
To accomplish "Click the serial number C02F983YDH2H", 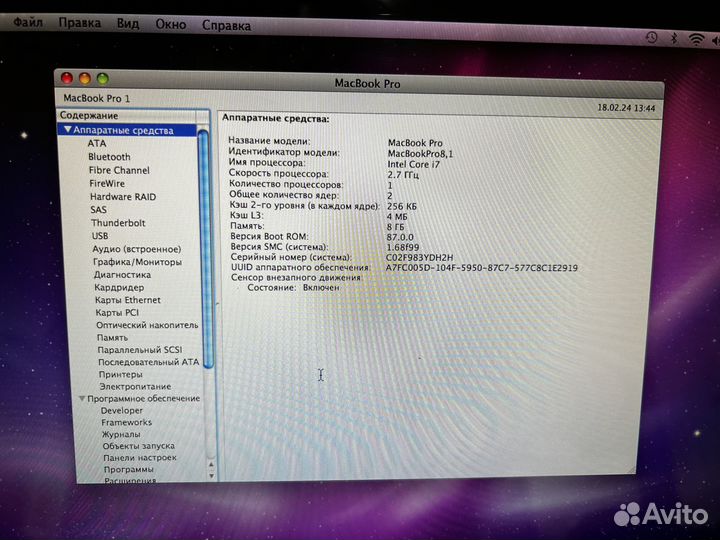I will 419,258.
